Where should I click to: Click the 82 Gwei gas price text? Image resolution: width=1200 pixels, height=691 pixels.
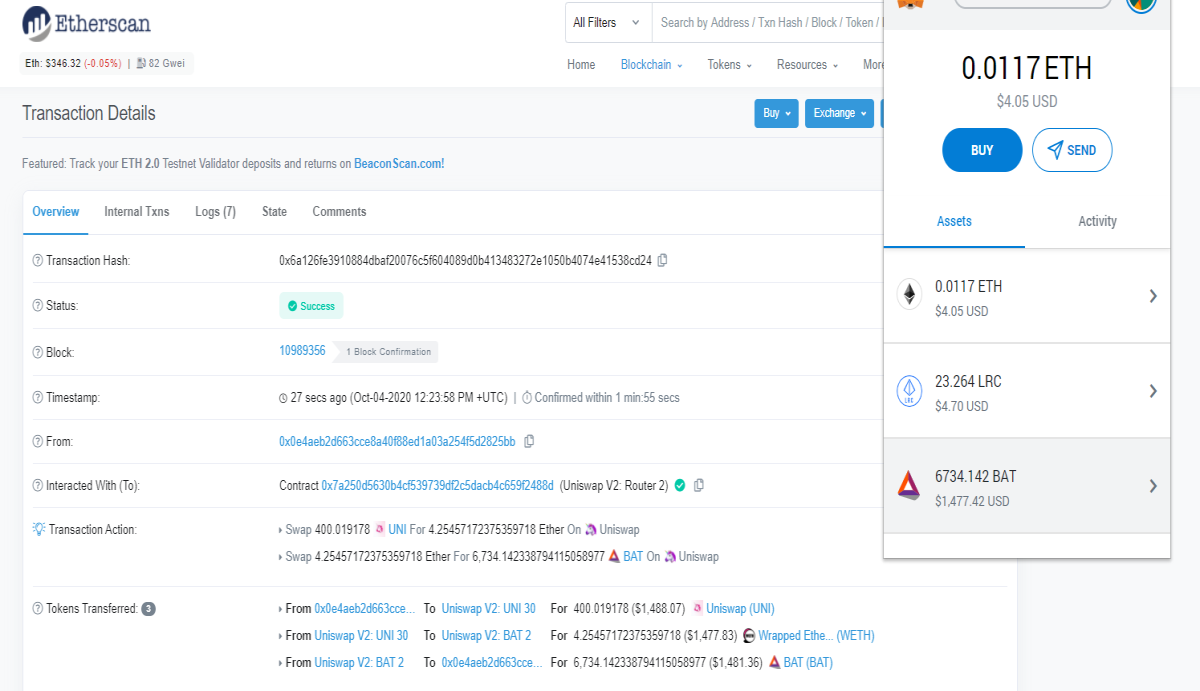[169, 64]
